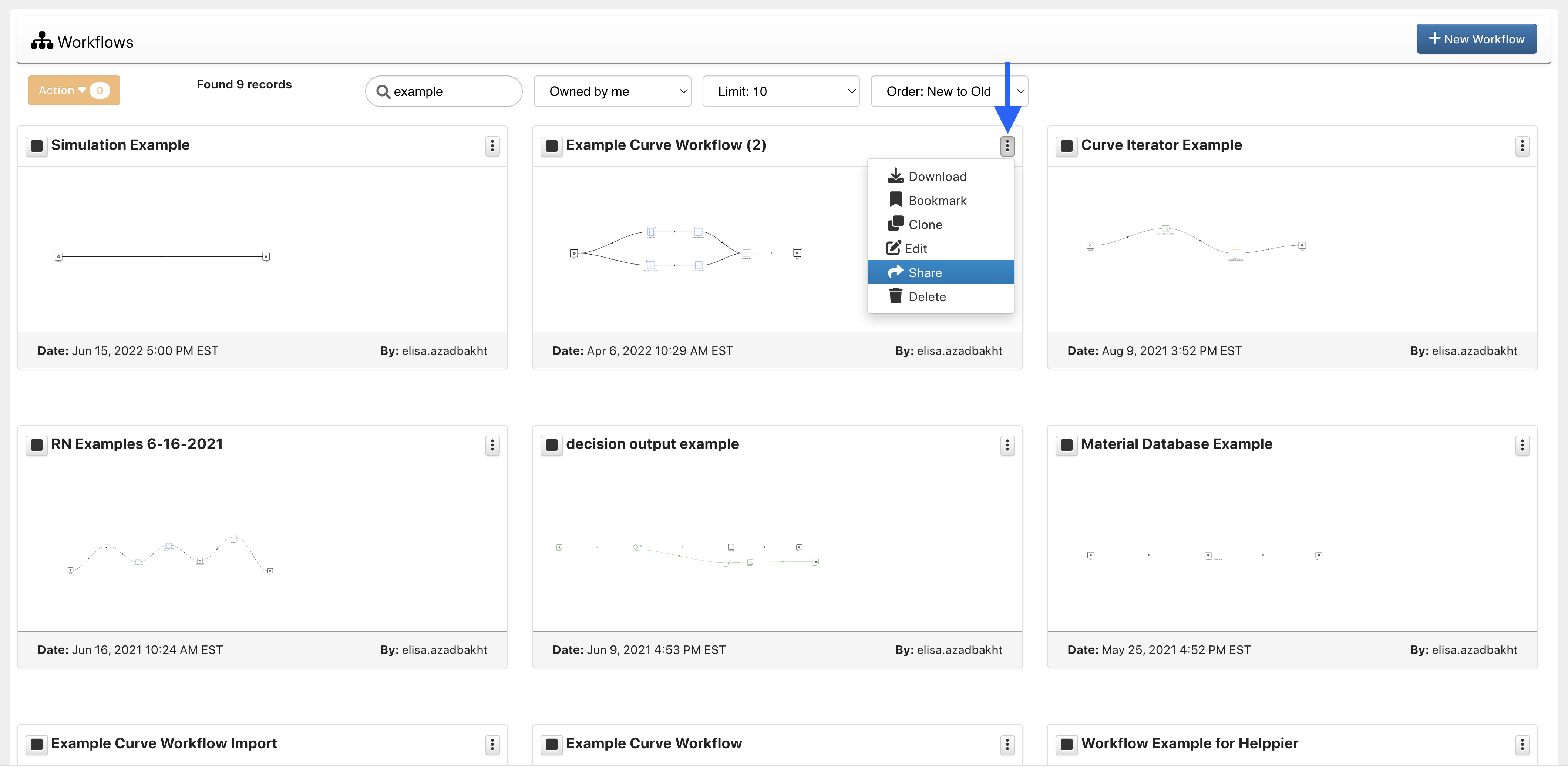Click the plus icon on New Workflow

1434,38
